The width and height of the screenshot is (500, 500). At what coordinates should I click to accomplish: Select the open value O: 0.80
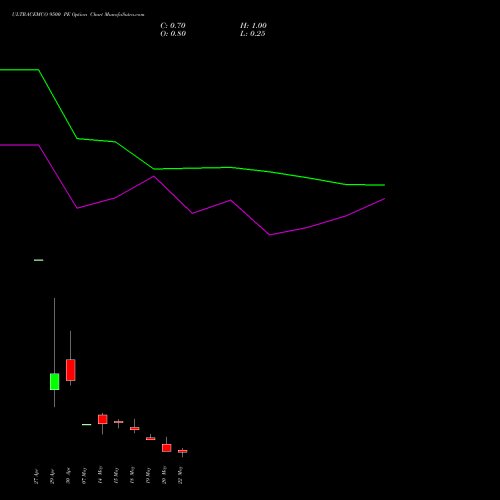point(173,34)
